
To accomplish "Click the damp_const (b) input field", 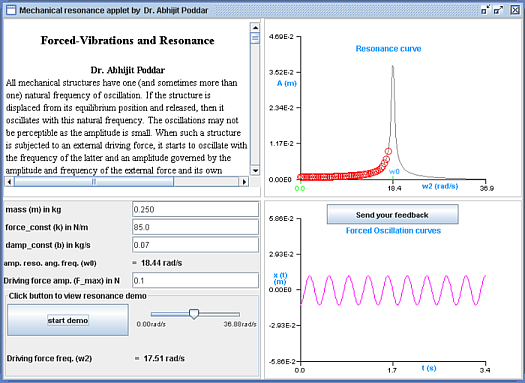I will [x=196, y=245].
